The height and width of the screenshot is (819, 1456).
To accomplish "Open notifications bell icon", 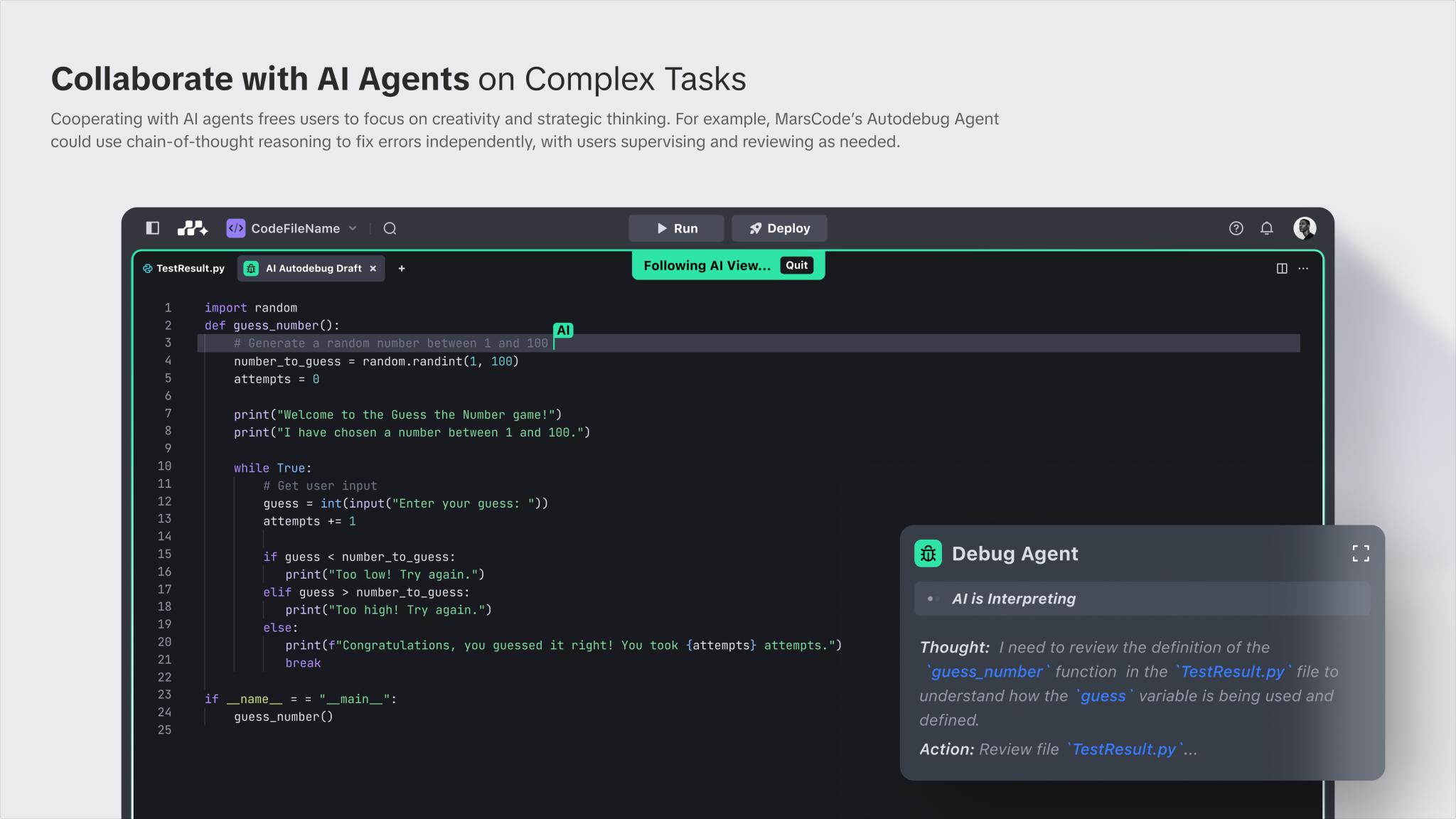I will point(1266,228).
